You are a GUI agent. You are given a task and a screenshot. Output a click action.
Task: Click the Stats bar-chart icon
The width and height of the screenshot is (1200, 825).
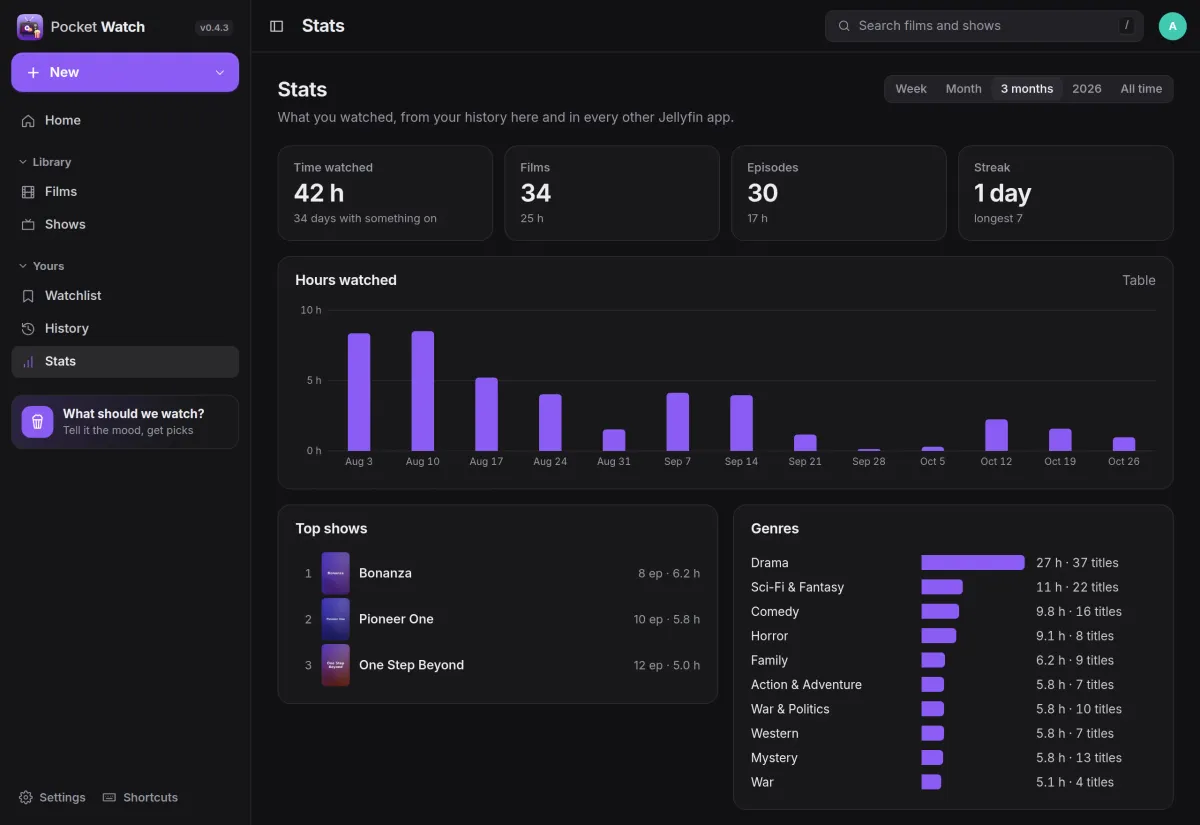[28, 361]
